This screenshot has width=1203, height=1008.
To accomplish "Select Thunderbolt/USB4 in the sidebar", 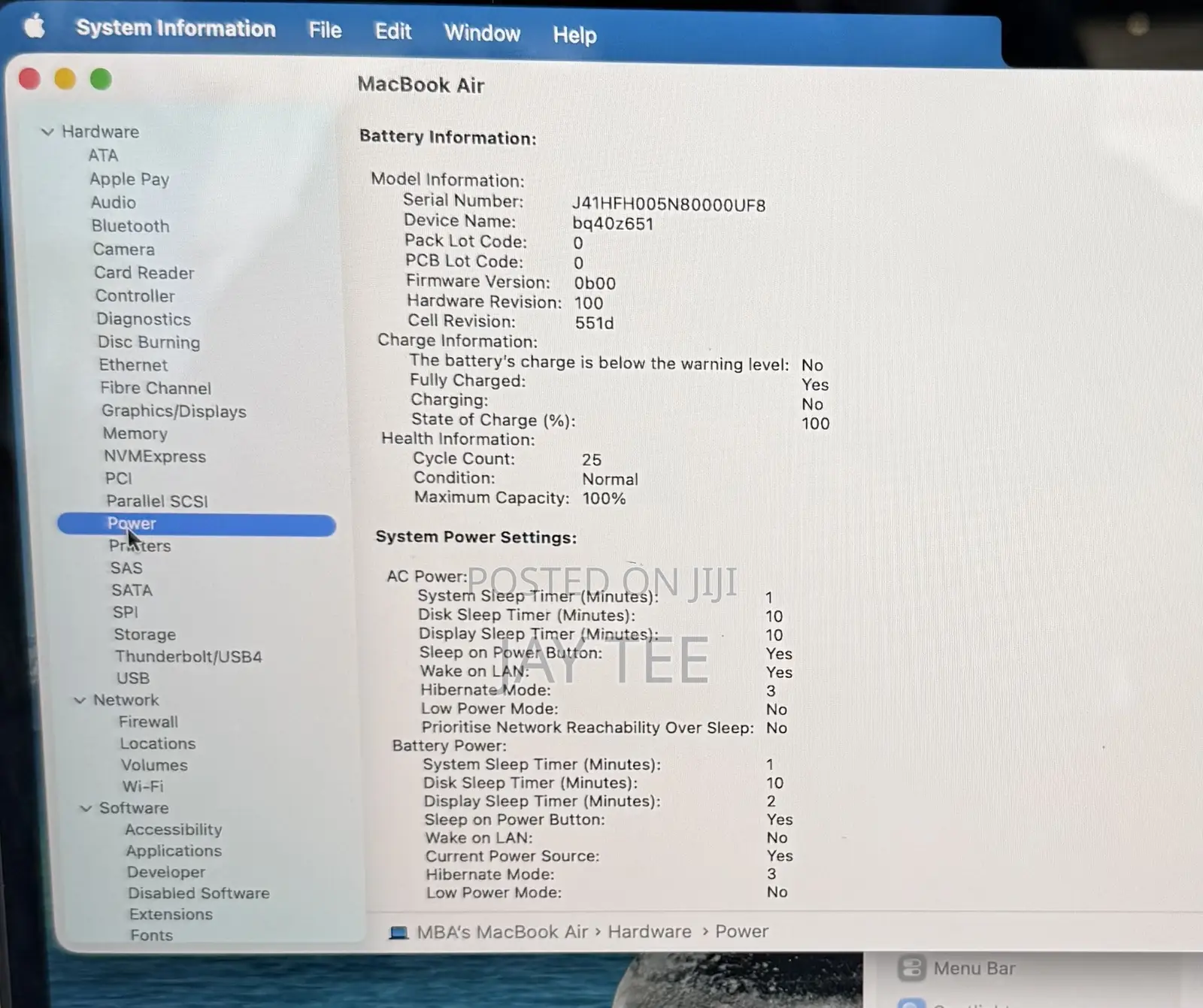I will tap(189, 656).
